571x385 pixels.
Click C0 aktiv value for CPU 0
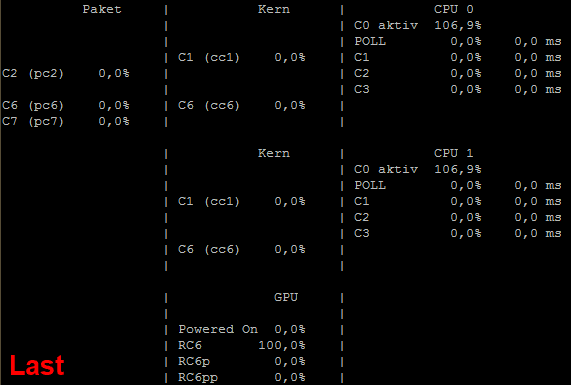click(458, 25)
